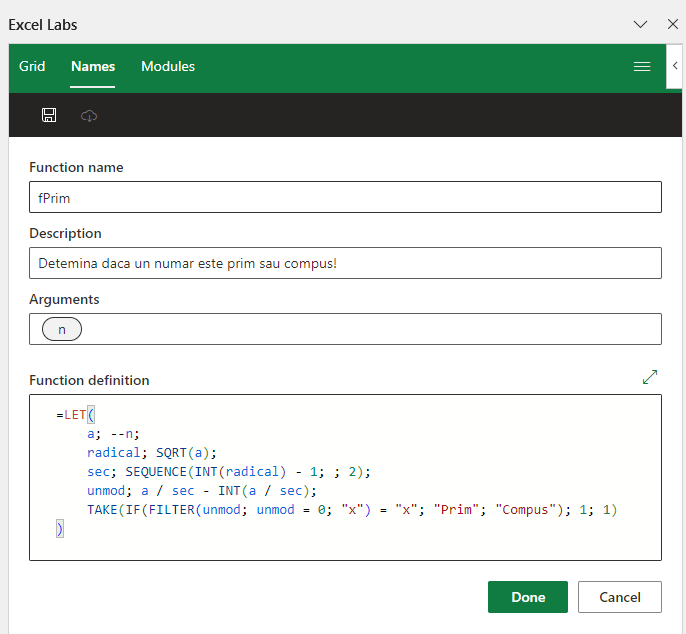Screen dimensions: 686x634
Task: Click the Function name field containing fPrim
Action: pos(345,197)
